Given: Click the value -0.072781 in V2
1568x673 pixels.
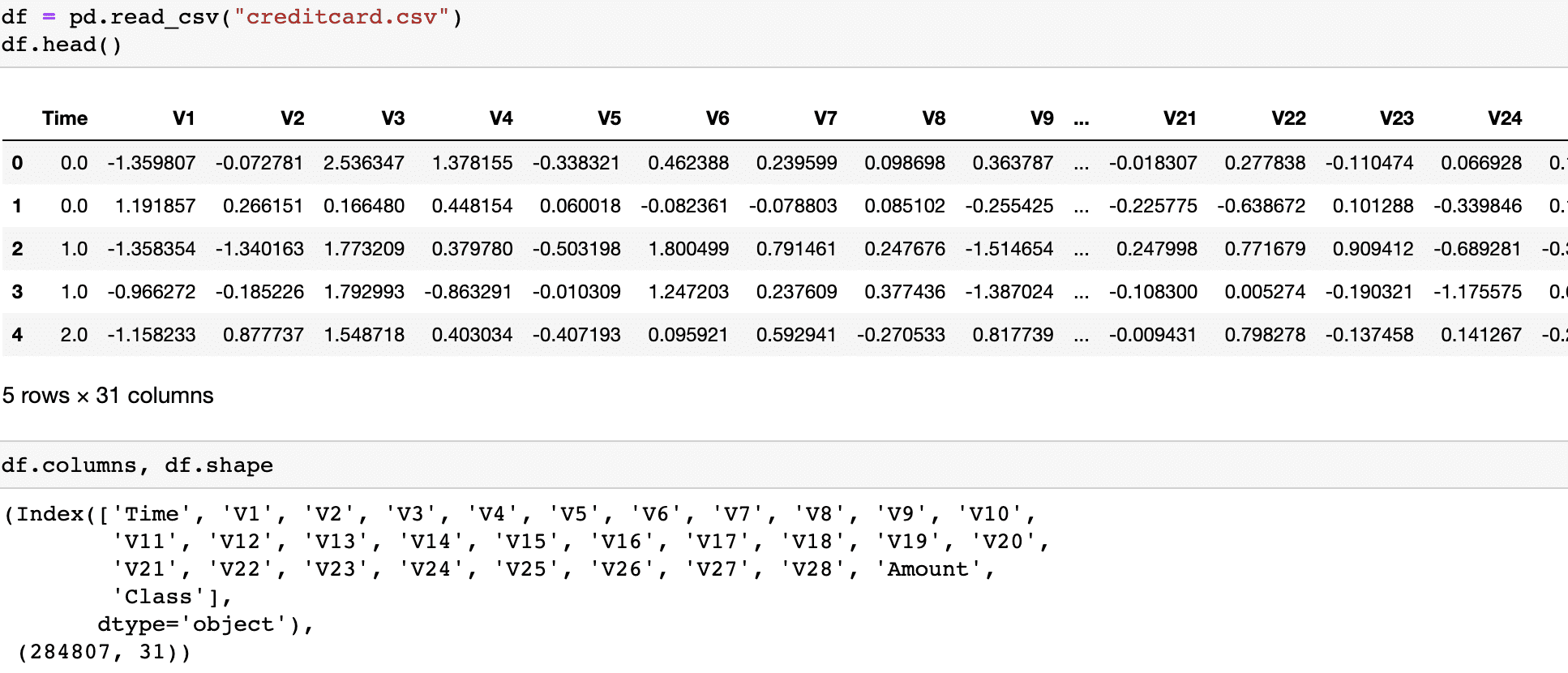Looking at the screenshot, I should click(x=259, y=163).
